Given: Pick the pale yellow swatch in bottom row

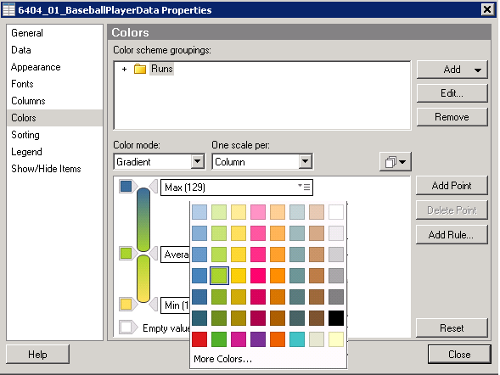Looking at the screenshot, I should click(336, 339).
